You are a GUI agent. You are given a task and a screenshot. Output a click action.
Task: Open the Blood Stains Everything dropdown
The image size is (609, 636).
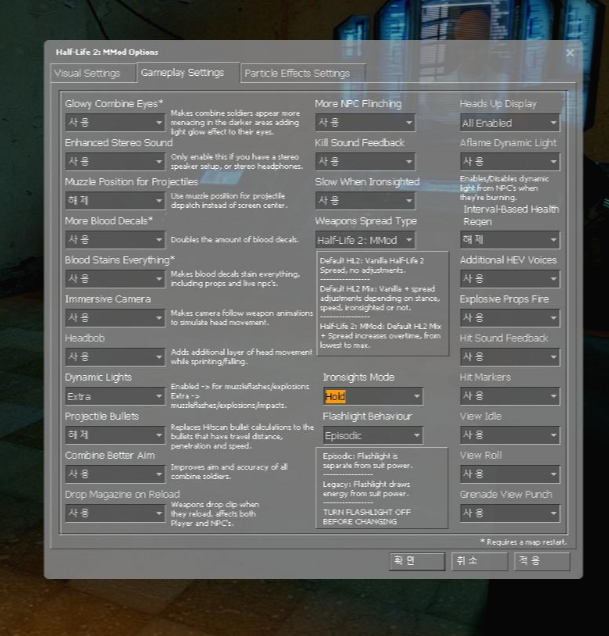click(115, 279)
